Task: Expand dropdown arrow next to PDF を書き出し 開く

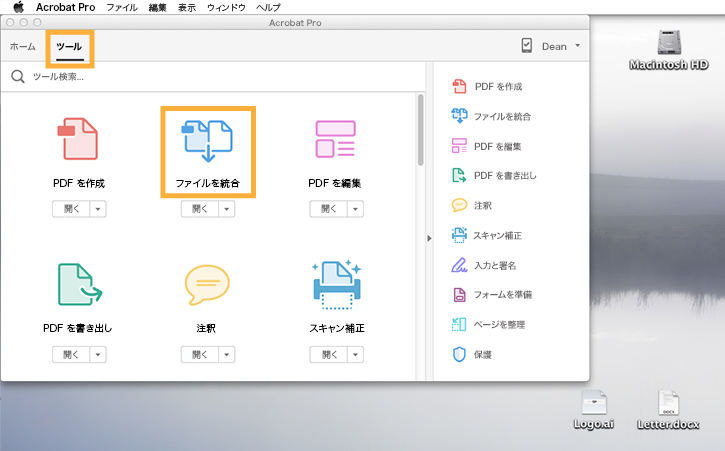Action: [98, 355]
